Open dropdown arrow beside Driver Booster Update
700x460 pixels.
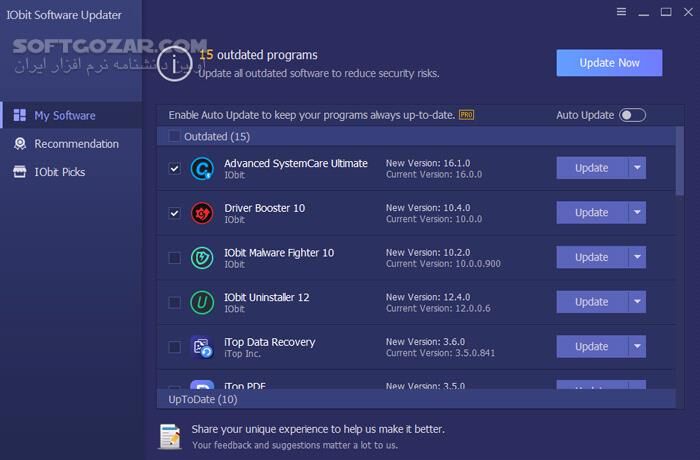(x=637, y=213)
